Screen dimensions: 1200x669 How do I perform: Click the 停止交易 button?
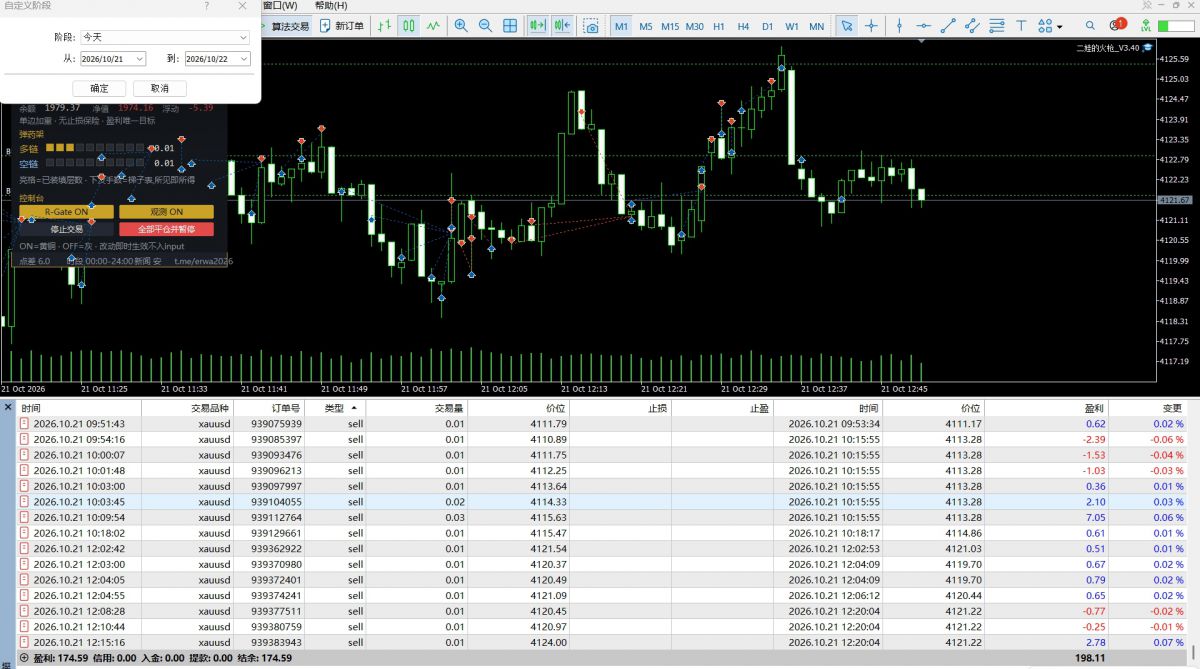pyautogui.click(x=66, y=229)
